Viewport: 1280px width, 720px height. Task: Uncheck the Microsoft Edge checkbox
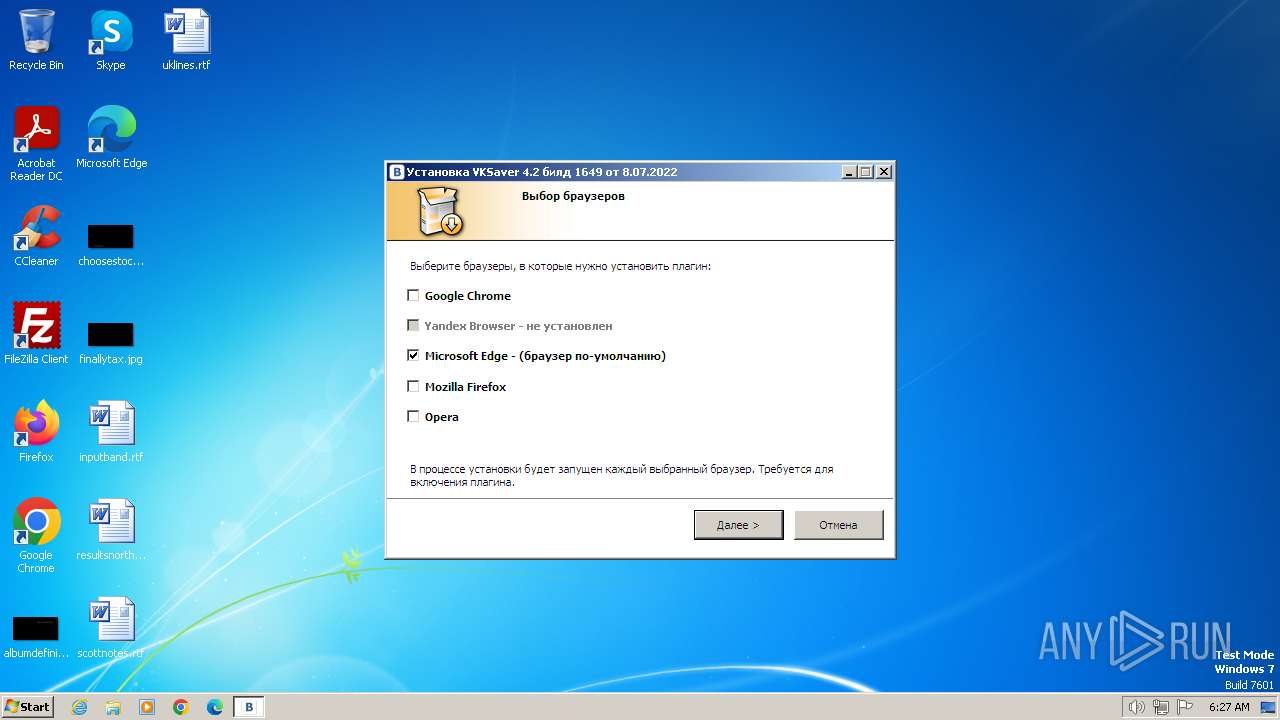(413, 355)
